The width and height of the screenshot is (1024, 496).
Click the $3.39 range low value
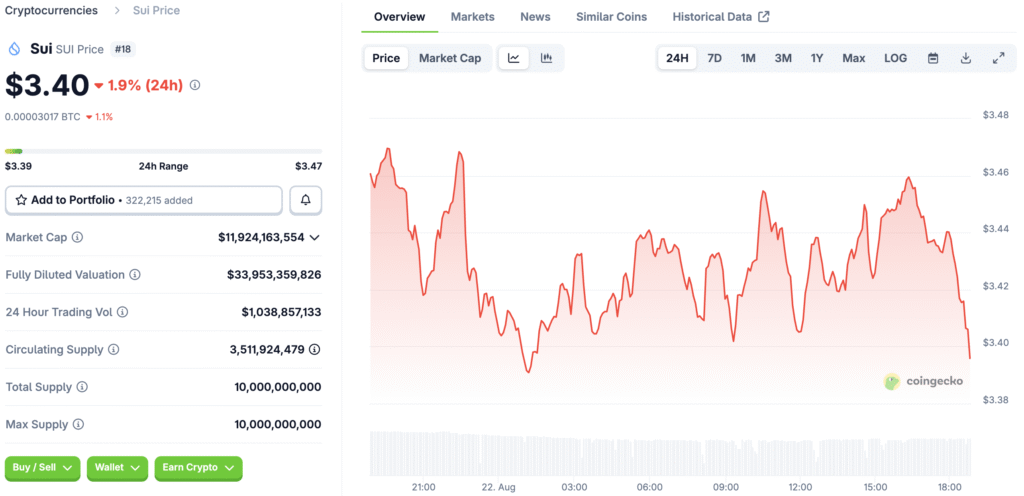coord(18,166)
